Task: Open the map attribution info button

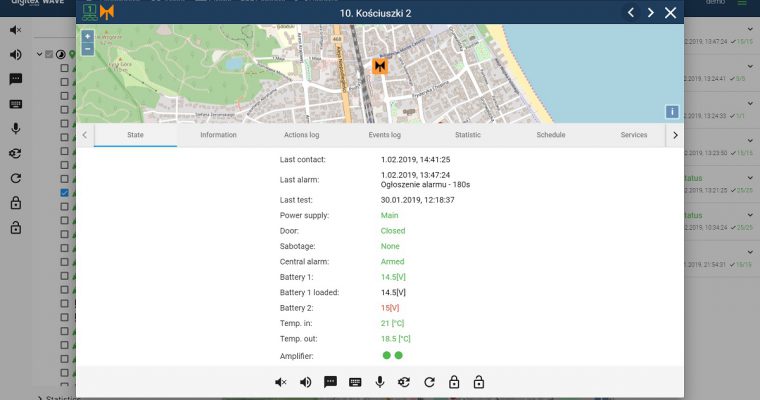Action: click(x=672, y=111)
